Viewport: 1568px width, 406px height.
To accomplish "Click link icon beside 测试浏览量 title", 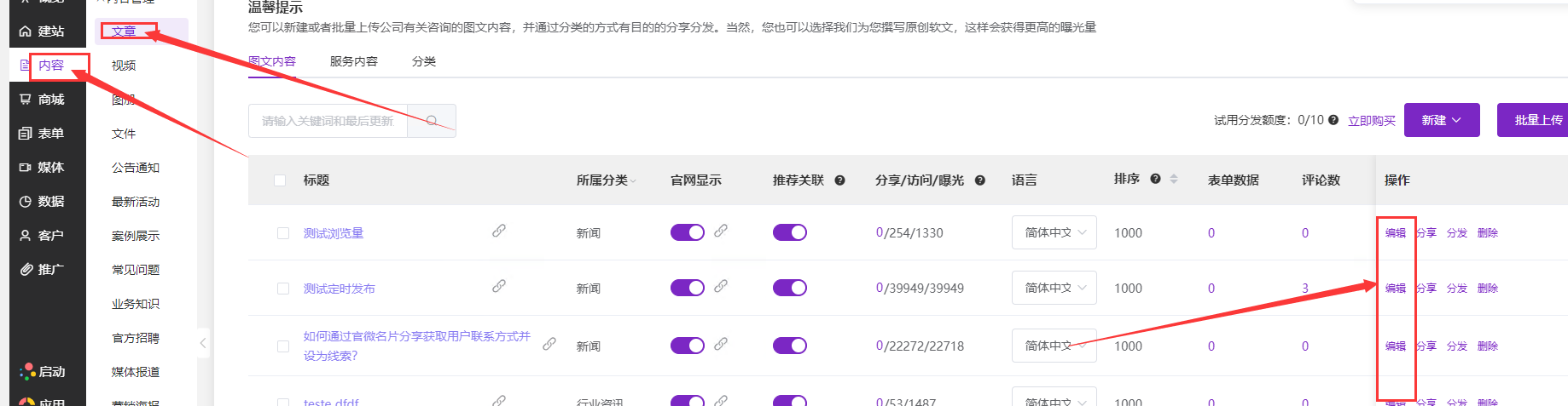I will pos(499,231).
